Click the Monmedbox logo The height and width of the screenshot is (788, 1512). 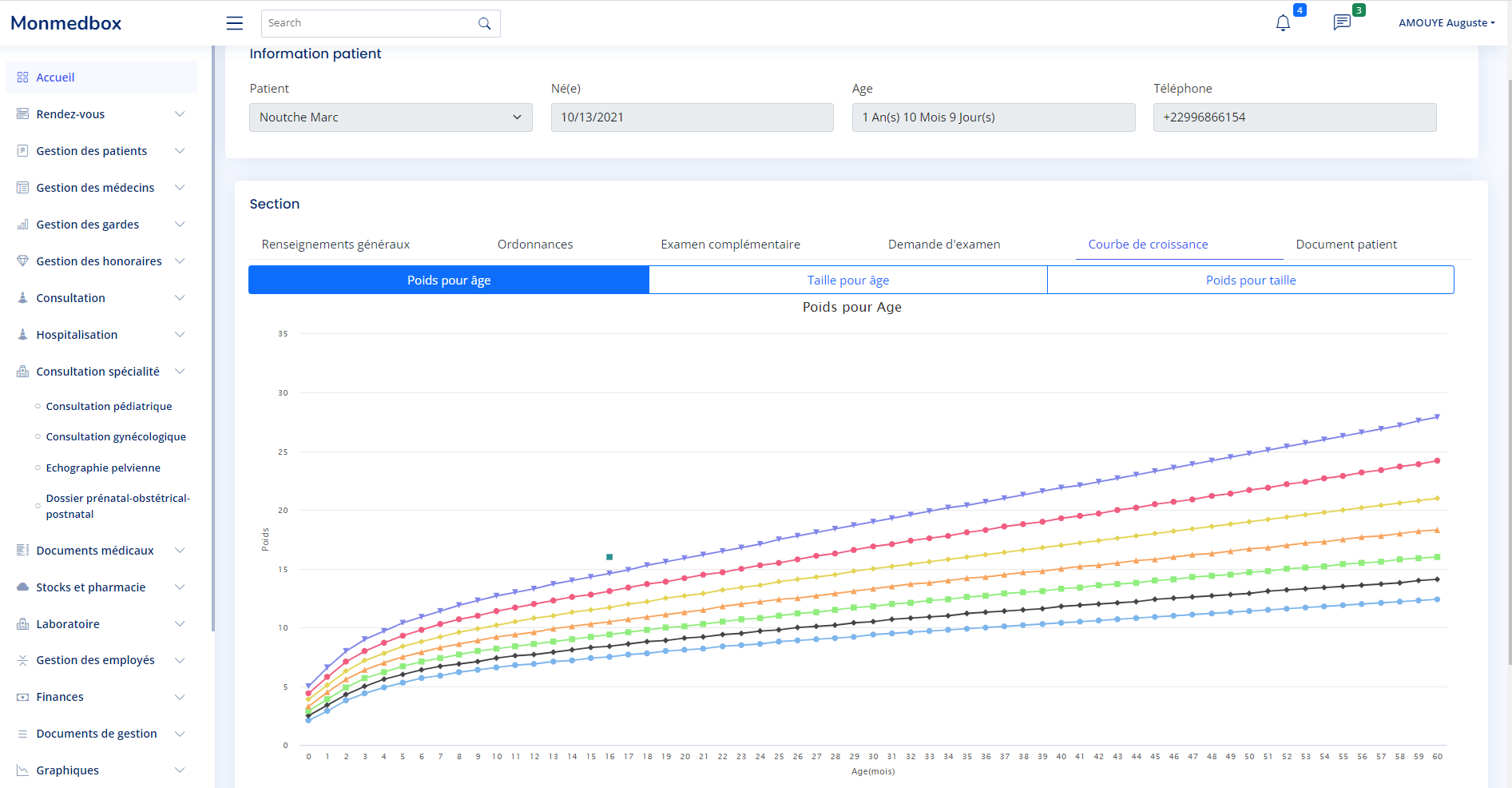point(66,23)
